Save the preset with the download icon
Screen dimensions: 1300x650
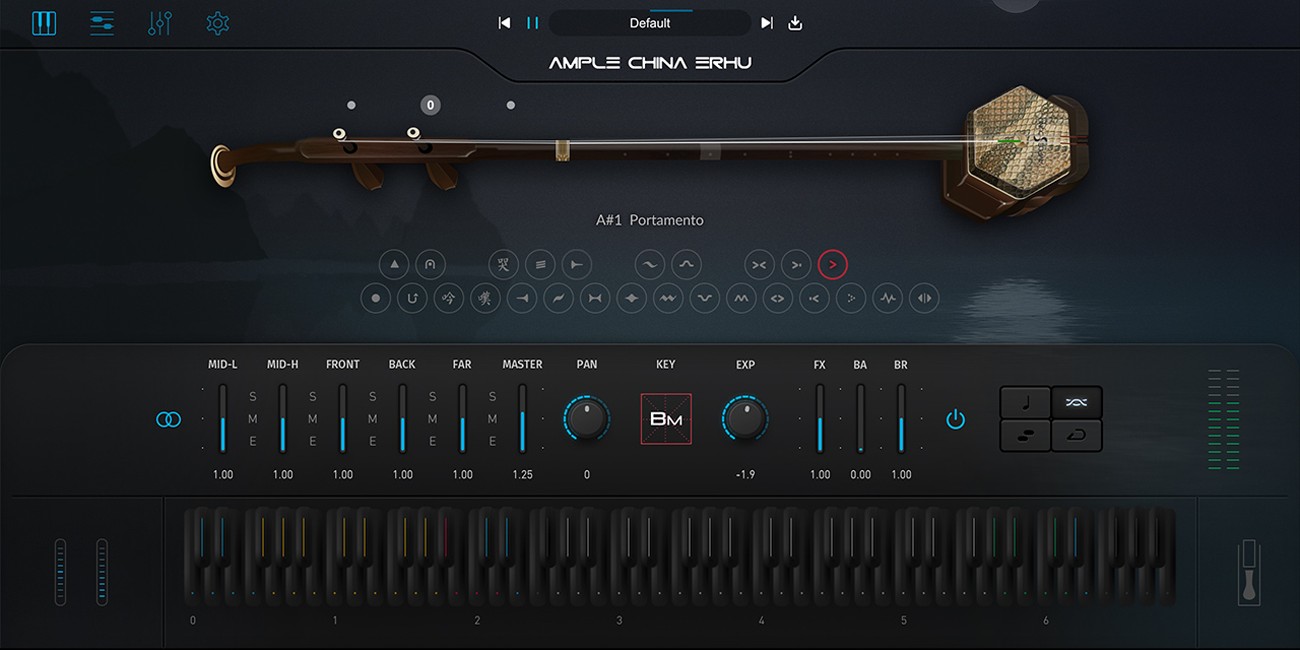pos(796,23)
